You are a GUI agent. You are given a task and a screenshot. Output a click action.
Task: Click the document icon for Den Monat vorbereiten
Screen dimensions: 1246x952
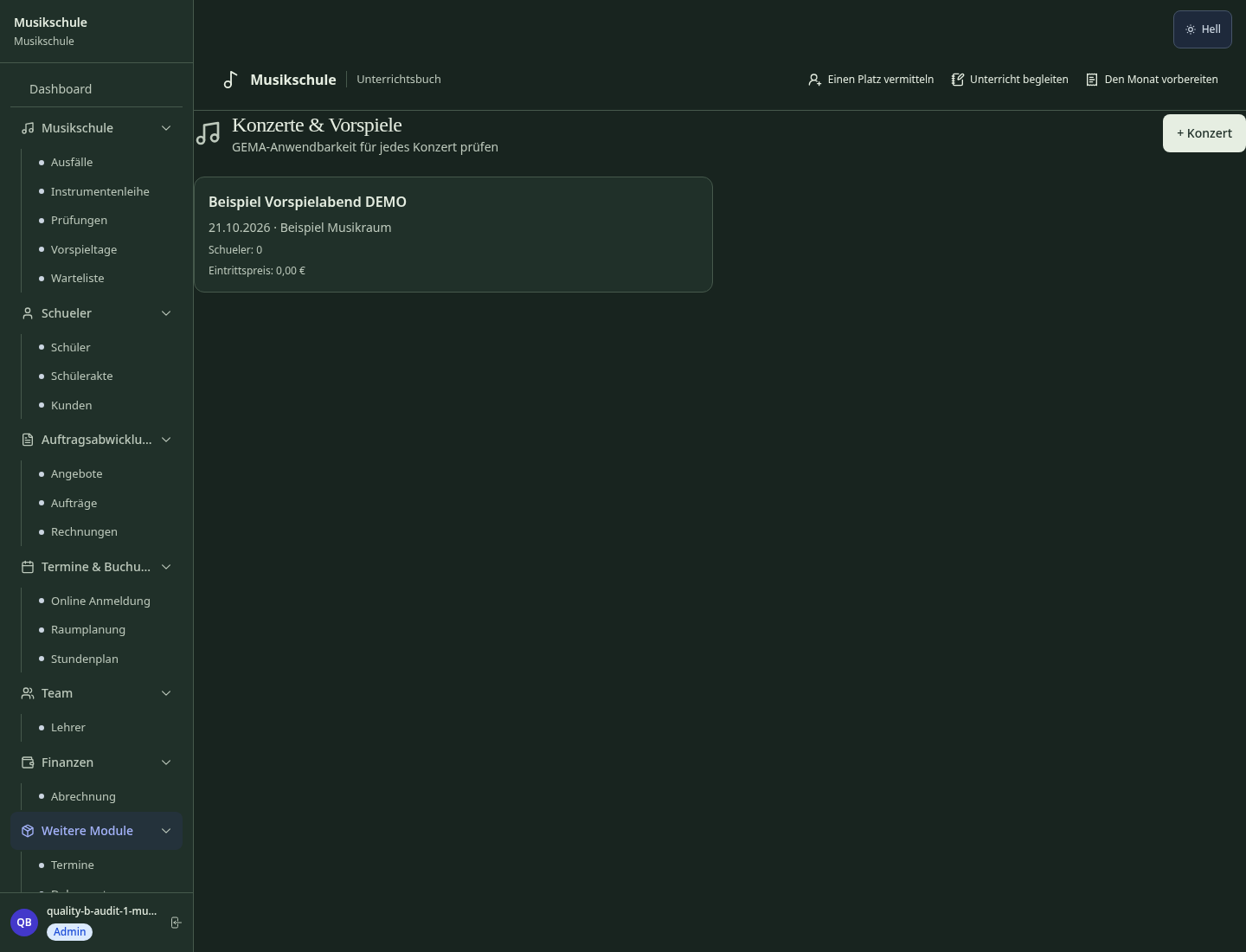coord(1092,80)
